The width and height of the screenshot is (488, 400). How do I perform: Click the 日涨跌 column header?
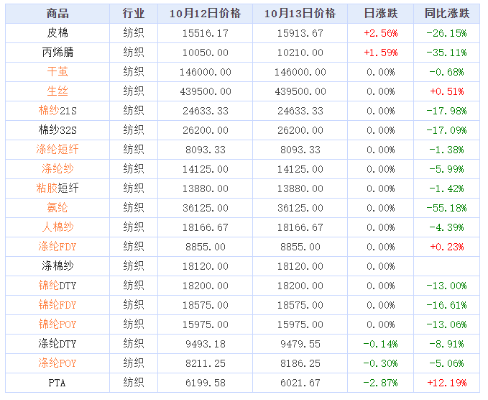tap(380, 14)
